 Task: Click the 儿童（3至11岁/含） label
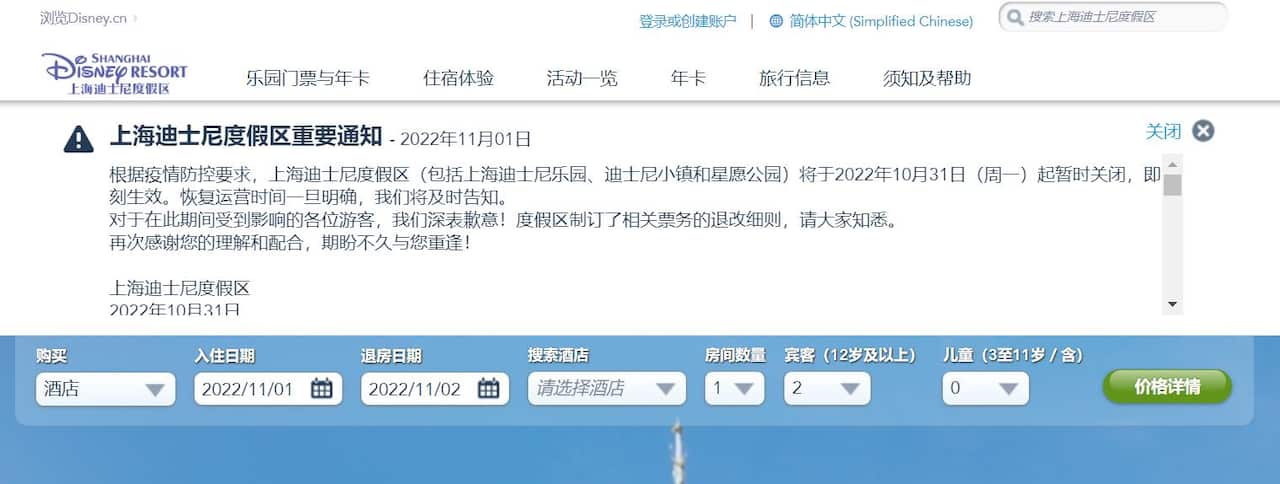click(1012, 355)
